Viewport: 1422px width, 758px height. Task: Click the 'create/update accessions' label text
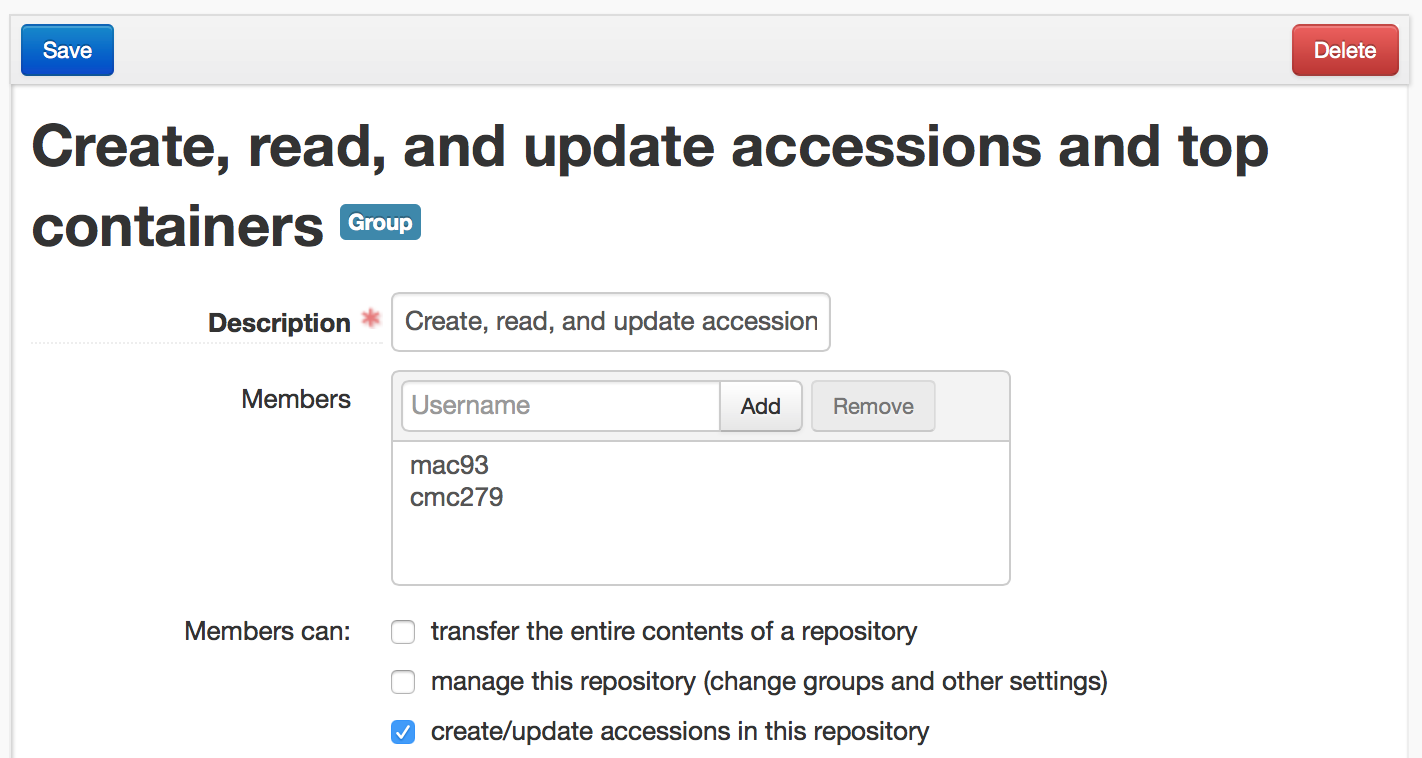click(x=680, y=732)
